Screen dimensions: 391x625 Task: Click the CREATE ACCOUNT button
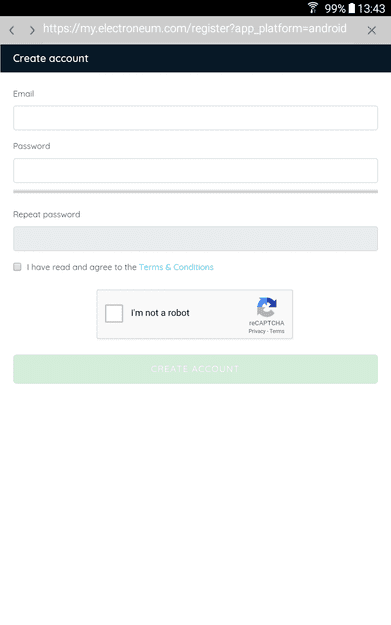pyautogui.click(x=195, y=369)
